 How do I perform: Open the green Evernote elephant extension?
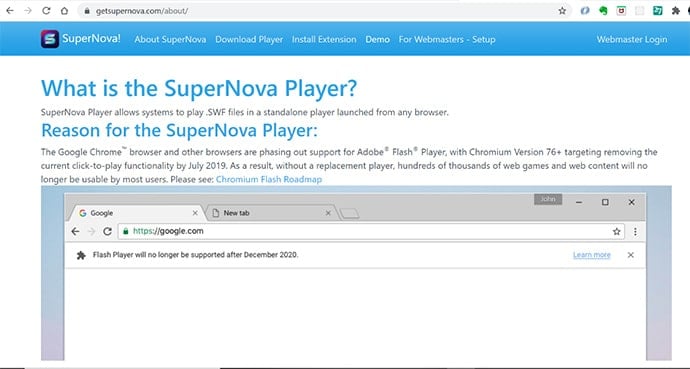point(603,11)
